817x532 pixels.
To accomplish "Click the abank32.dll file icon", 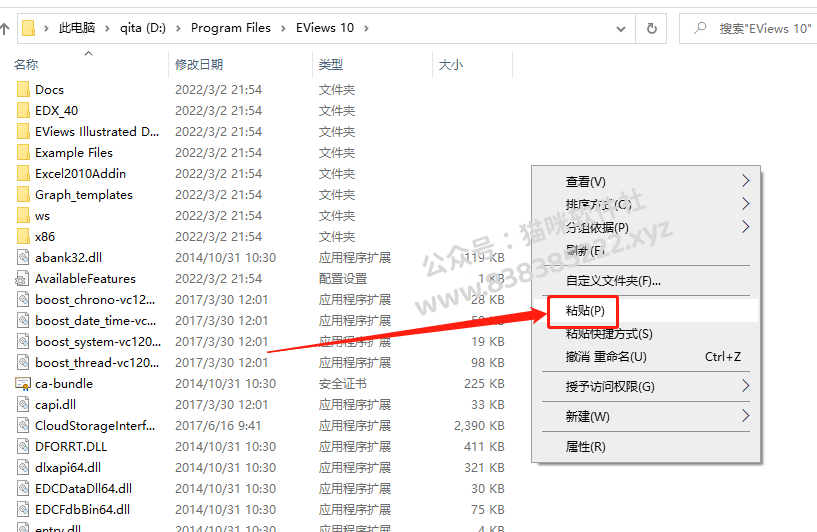I will [x=23, y=257].
